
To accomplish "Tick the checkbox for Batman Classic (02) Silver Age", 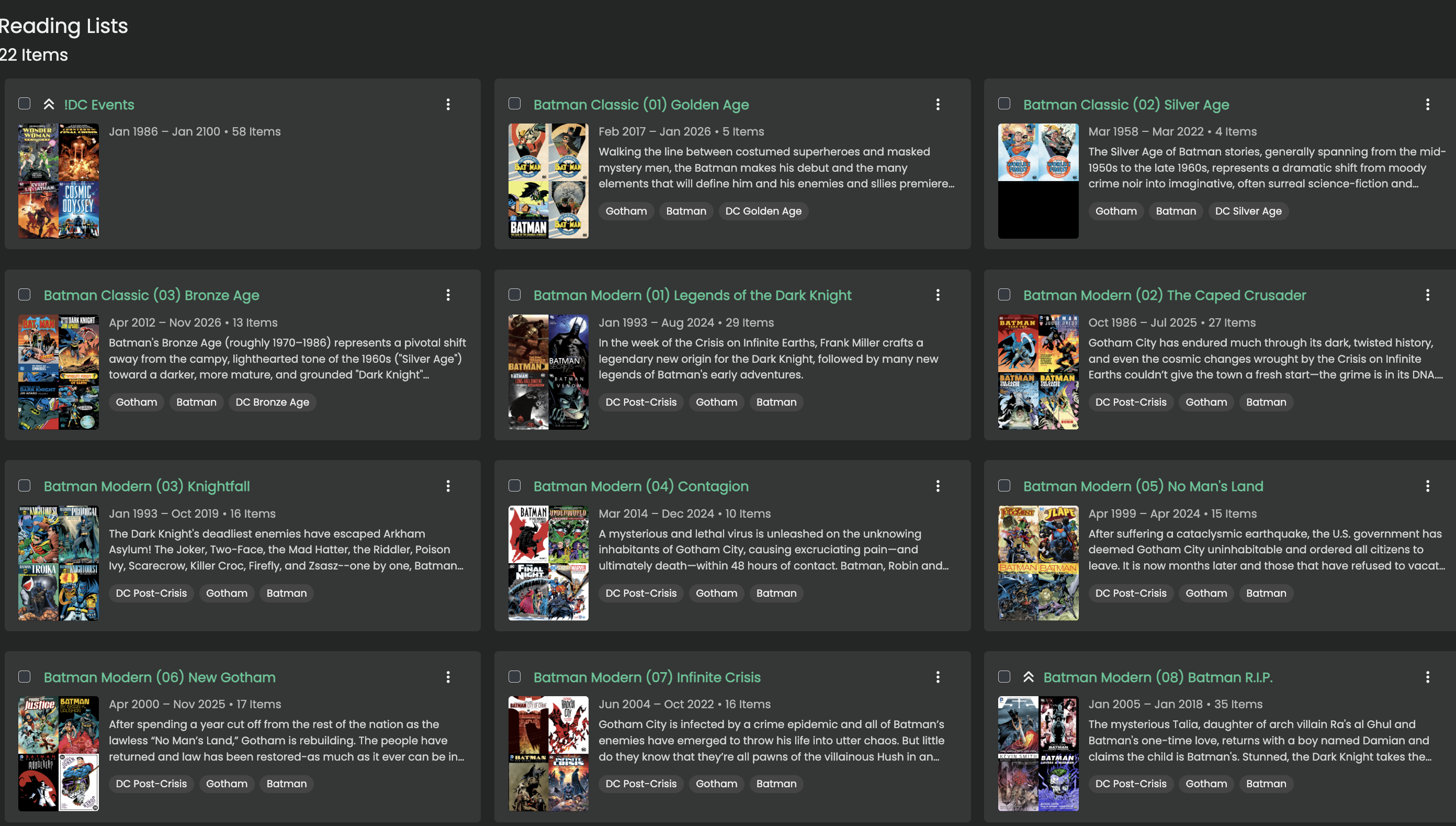I will click(x=1004, y=103).
